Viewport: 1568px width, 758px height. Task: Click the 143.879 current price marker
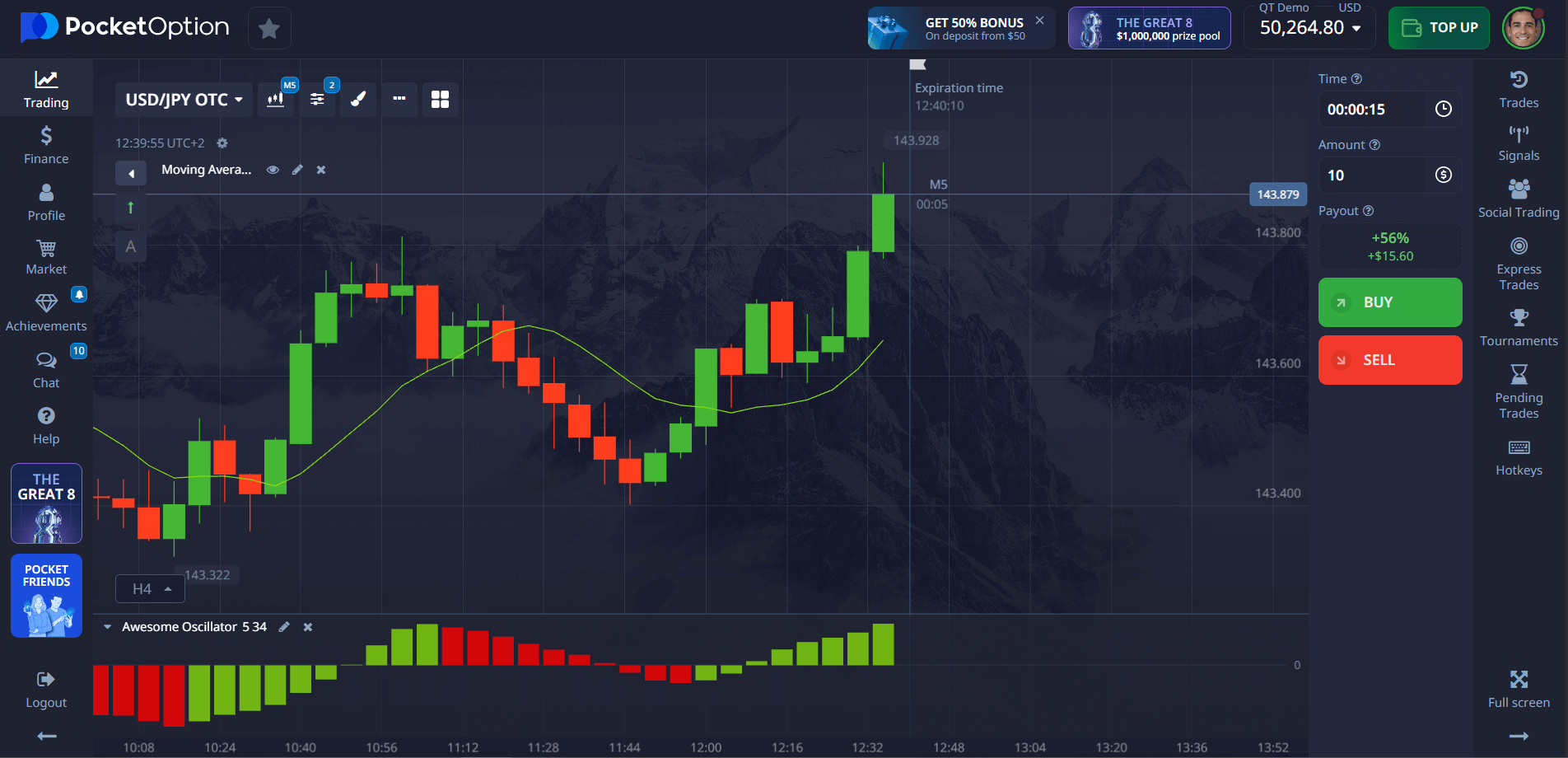tap(1277, 194)
